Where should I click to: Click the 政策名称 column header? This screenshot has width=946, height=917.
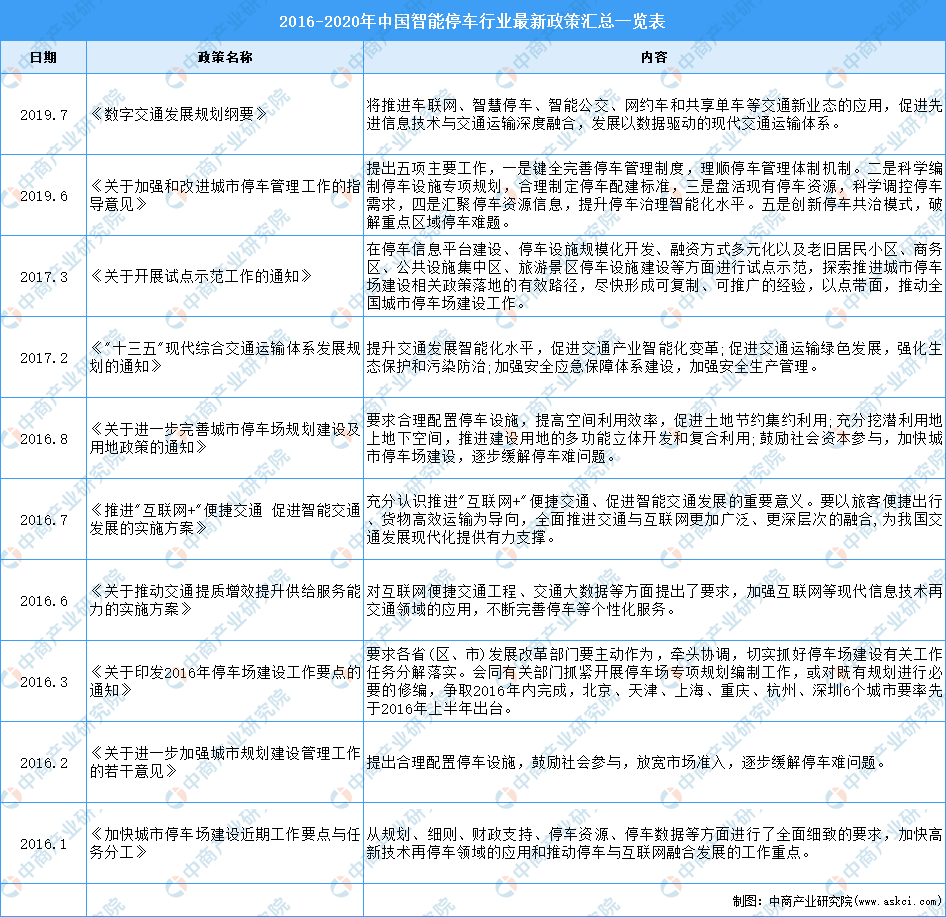click(x=225, y=57)
